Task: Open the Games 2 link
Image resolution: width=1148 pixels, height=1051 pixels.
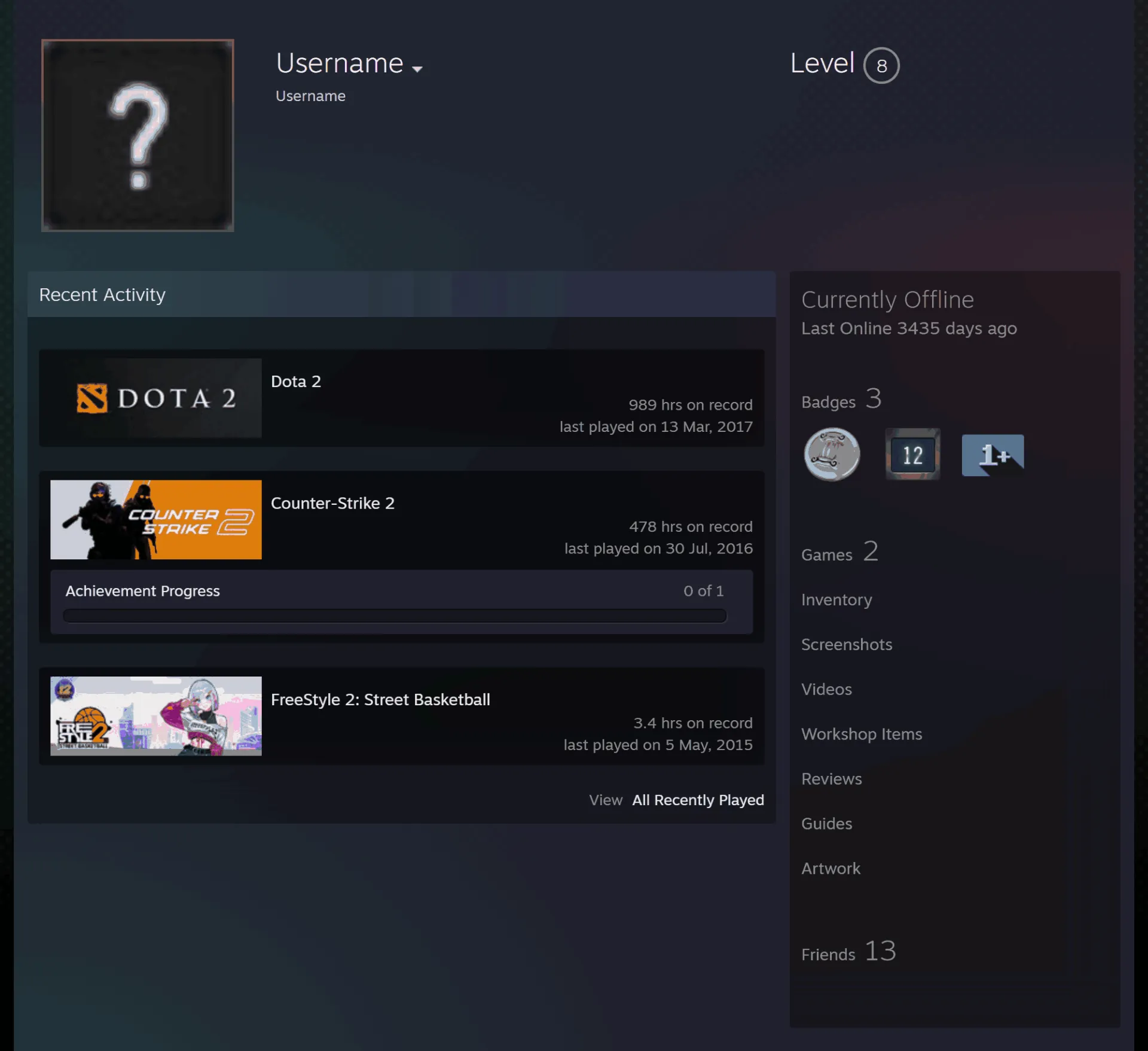Action: [839, 552]
